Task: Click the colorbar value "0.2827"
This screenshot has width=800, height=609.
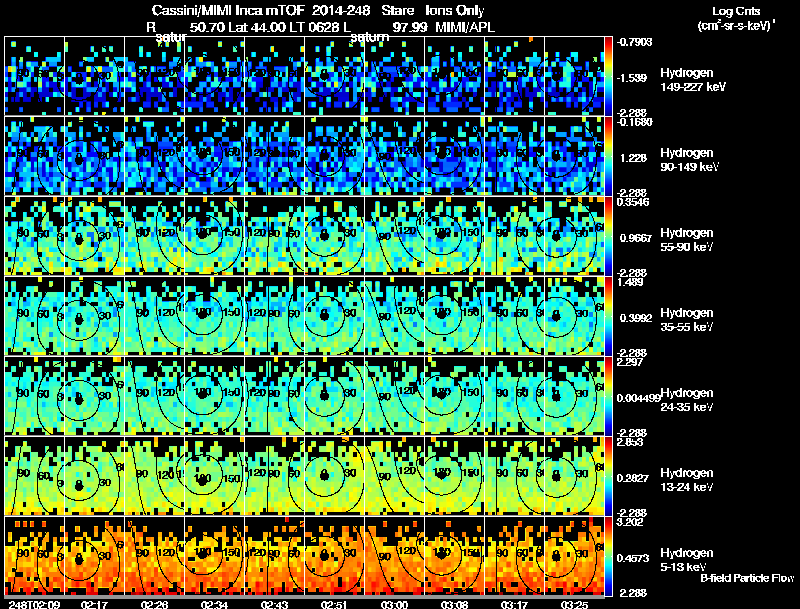Action: click(x=633, y=478)
